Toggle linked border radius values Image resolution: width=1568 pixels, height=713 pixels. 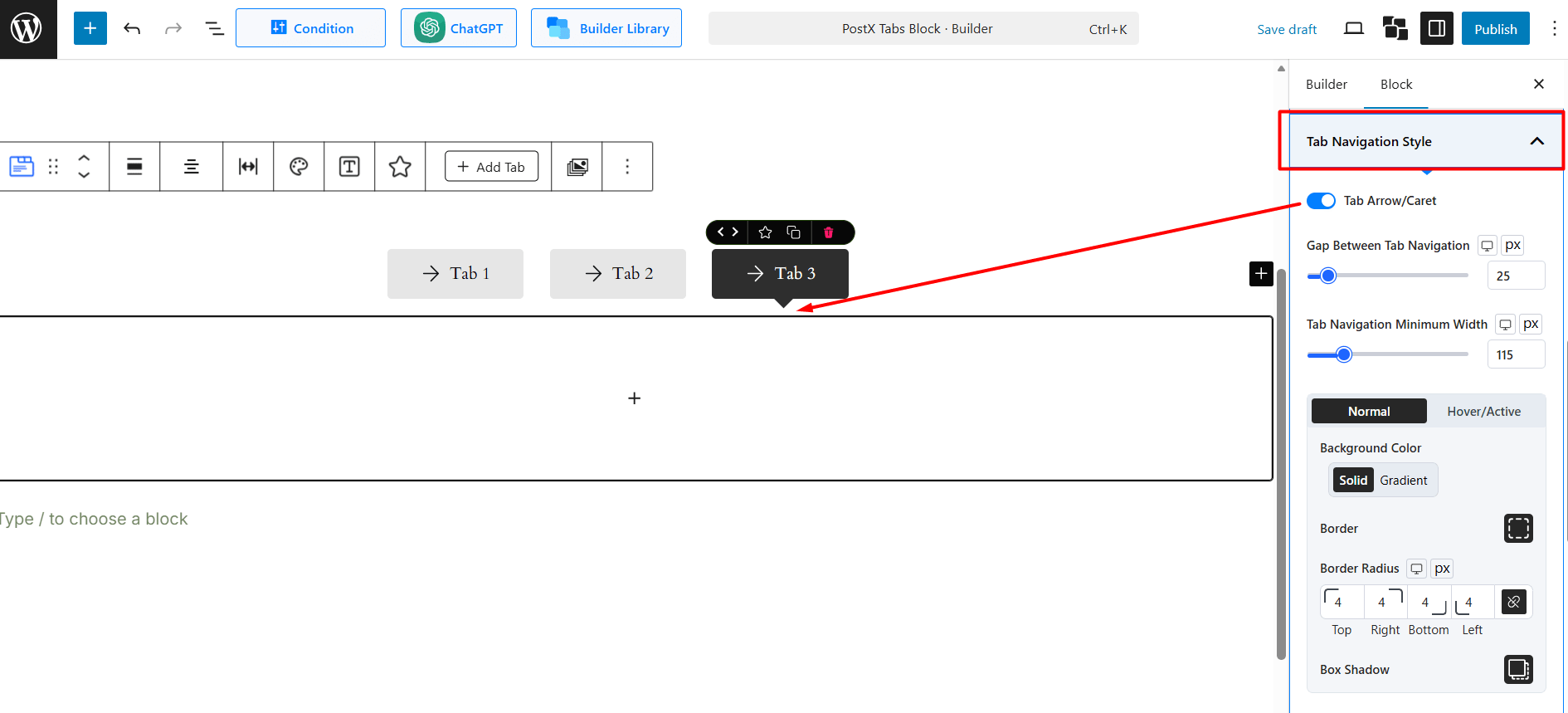pos(1514,602)
